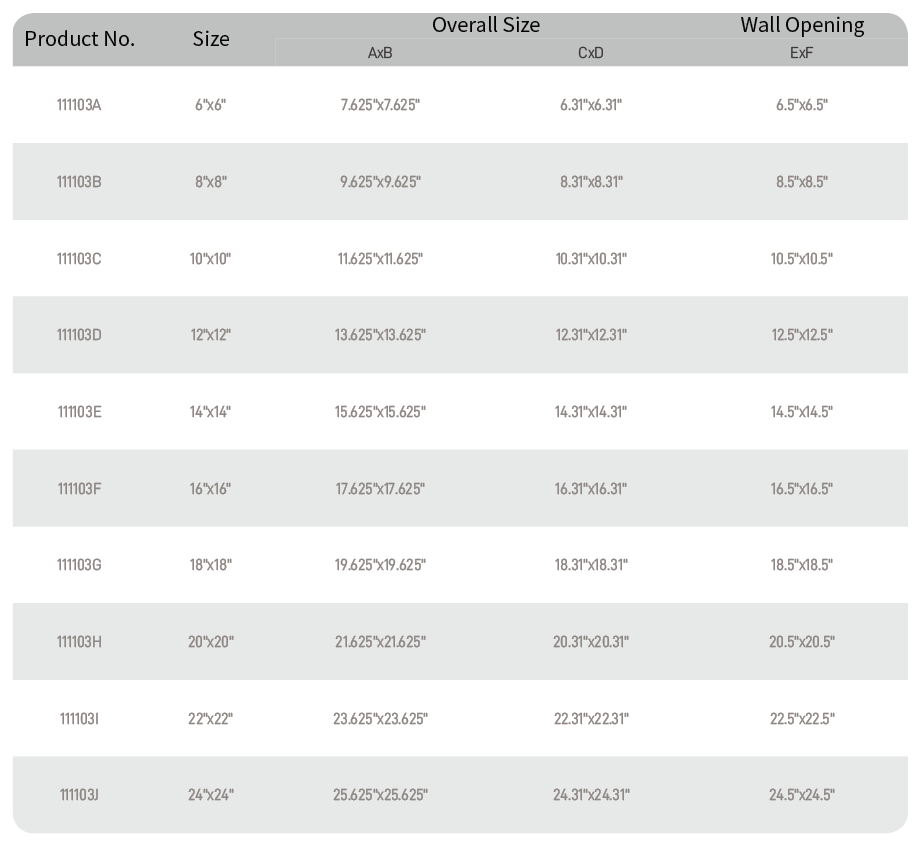922x846 pixels.
Task: Select the 24.5"x24.5" wall opening cell
Action: (801, 795)
